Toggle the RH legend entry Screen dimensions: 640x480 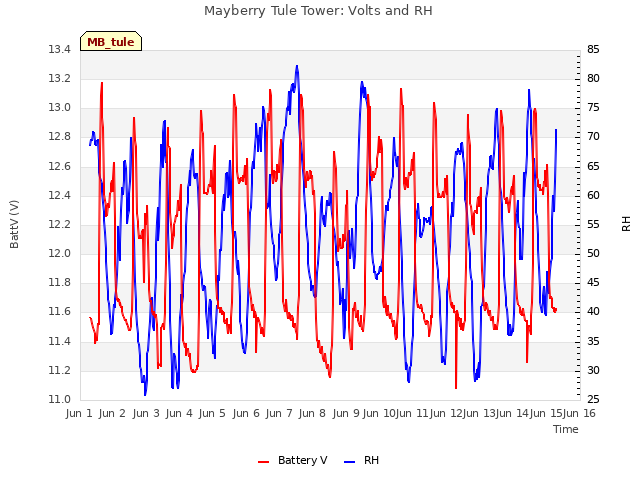click(361, 460)
